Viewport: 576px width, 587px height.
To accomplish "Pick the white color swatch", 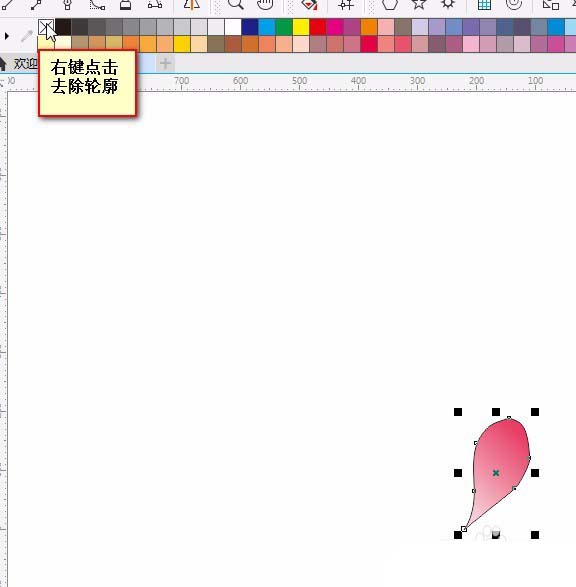I will tap(233, 27).
